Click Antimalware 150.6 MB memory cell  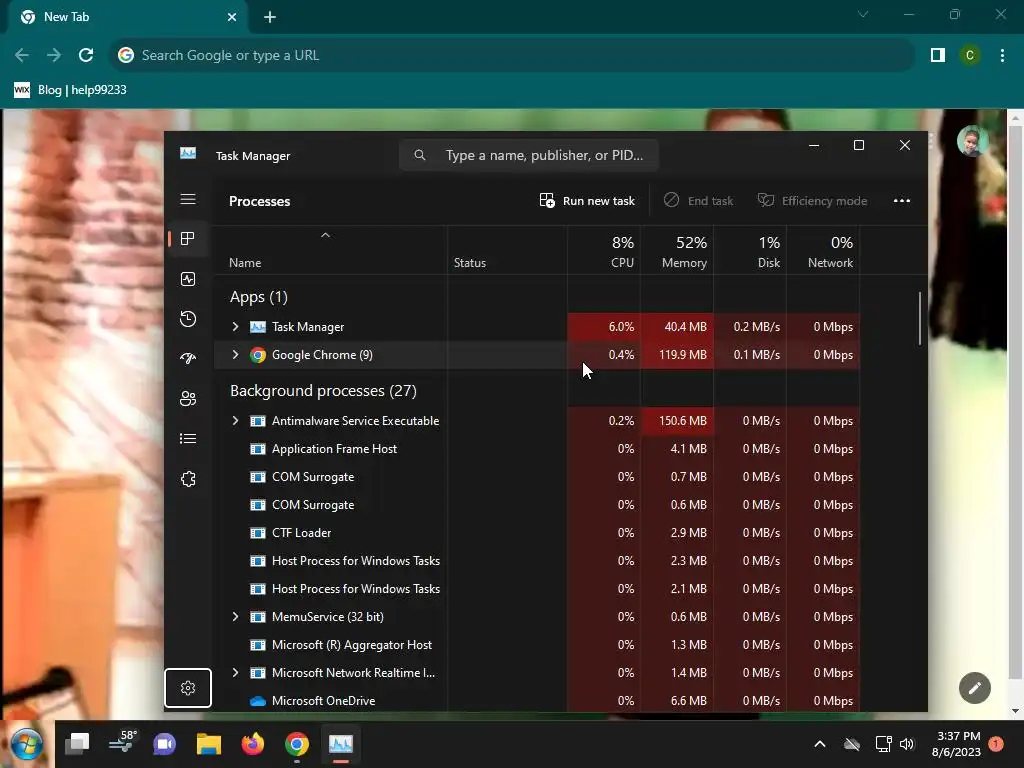click(677, 421)
